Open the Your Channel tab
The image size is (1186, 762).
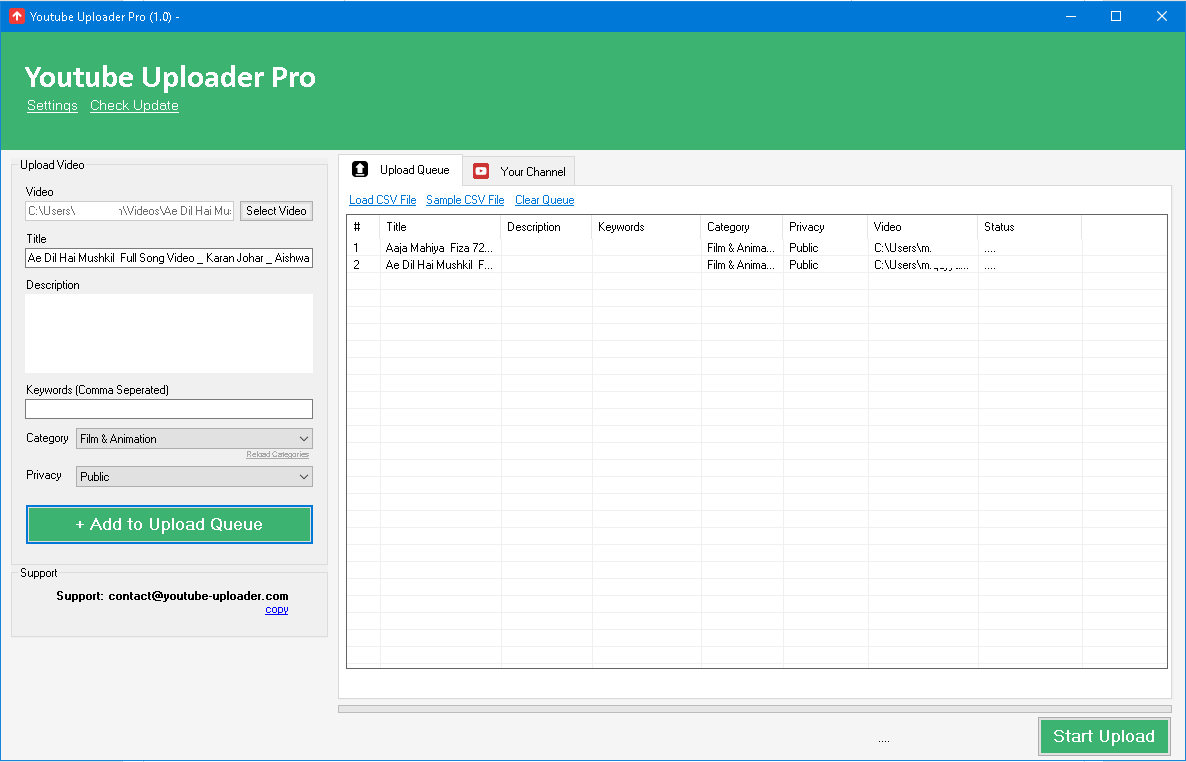pyautogui.click(x=519, y=171)
